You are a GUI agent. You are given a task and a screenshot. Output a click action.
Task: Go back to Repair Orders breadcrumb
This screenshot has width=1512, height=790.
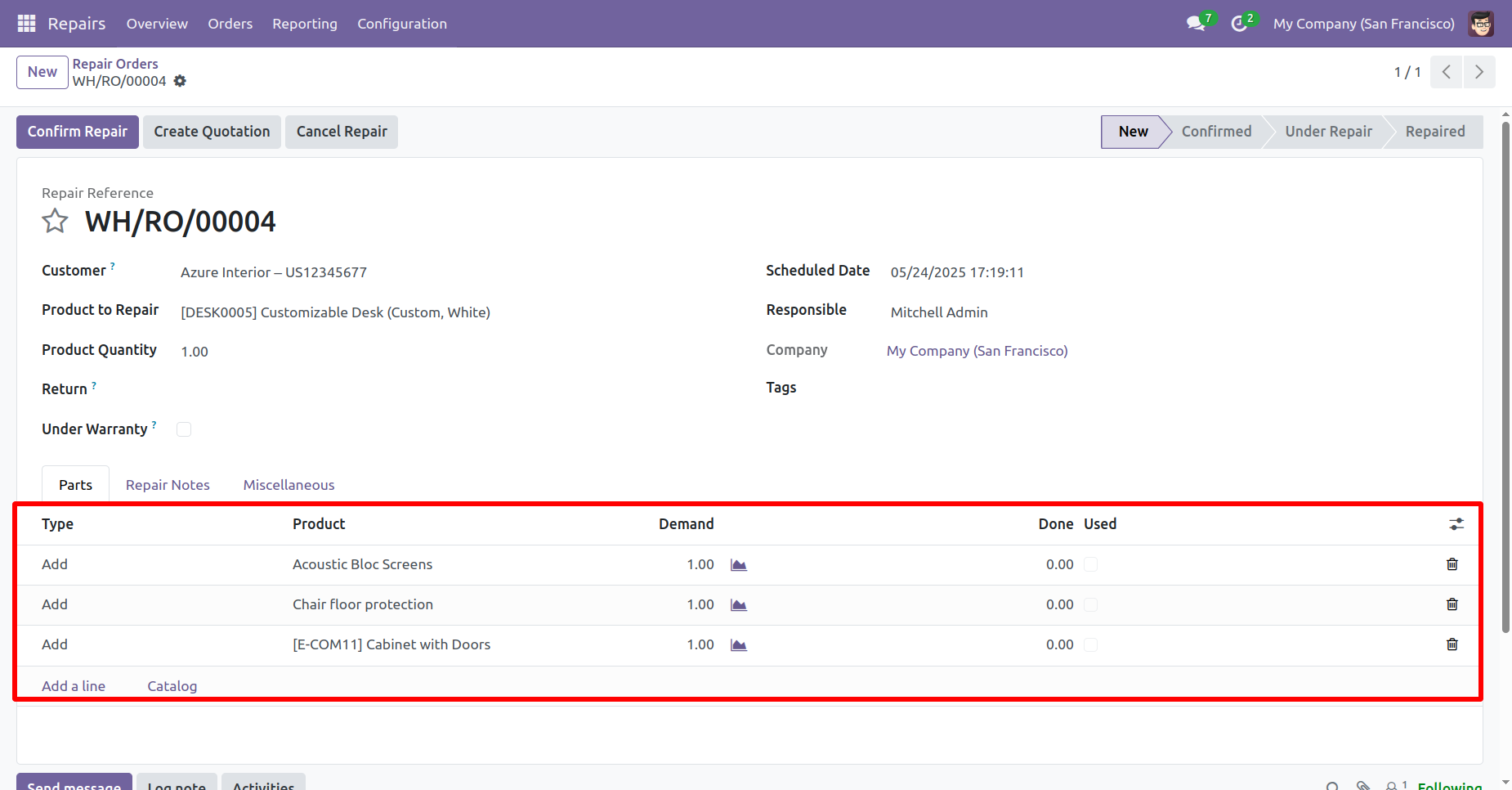(115, 64)
